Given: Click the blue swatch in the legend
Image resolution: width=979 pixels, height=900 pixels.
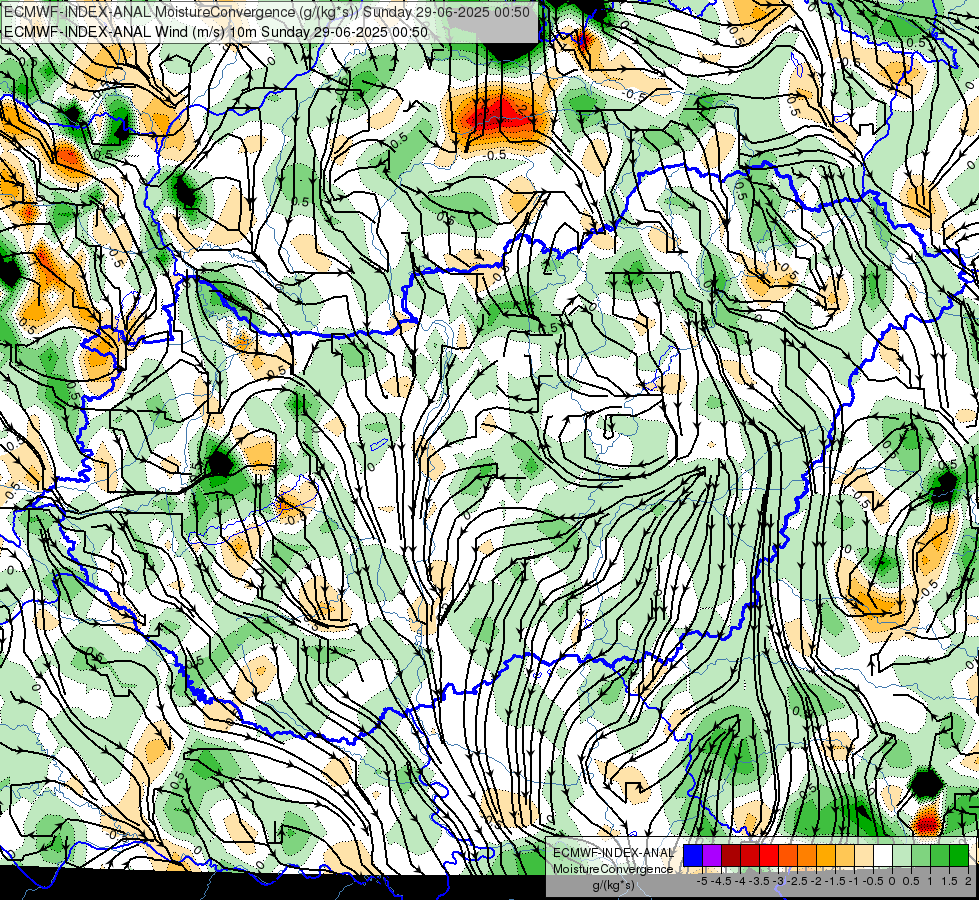Looking at the screenshot, I should click(x=693, y=855).
